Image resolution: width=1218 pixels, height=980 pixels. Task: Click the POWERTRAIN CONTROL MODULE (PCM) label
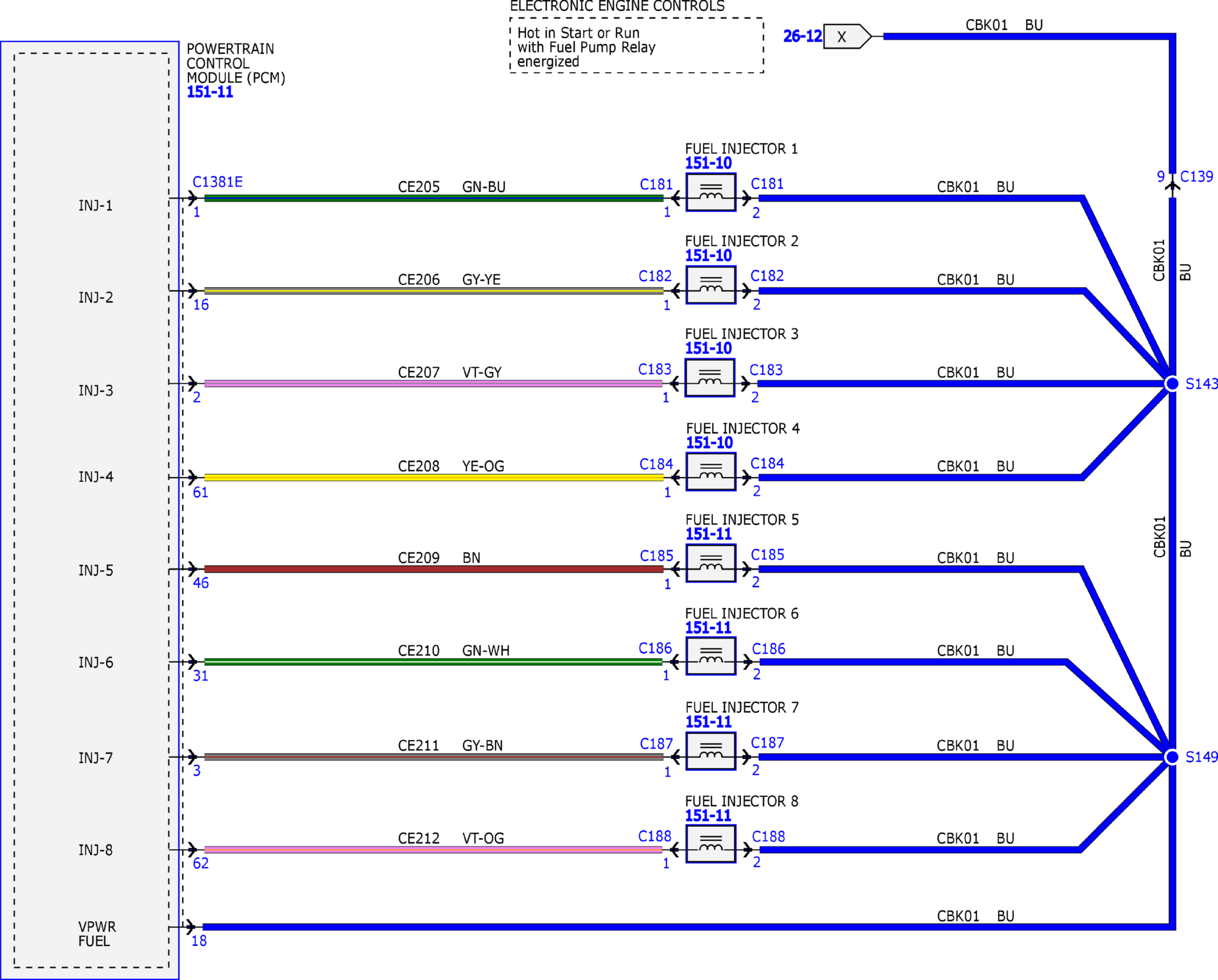pyautogui.click(x=236, y=63)
